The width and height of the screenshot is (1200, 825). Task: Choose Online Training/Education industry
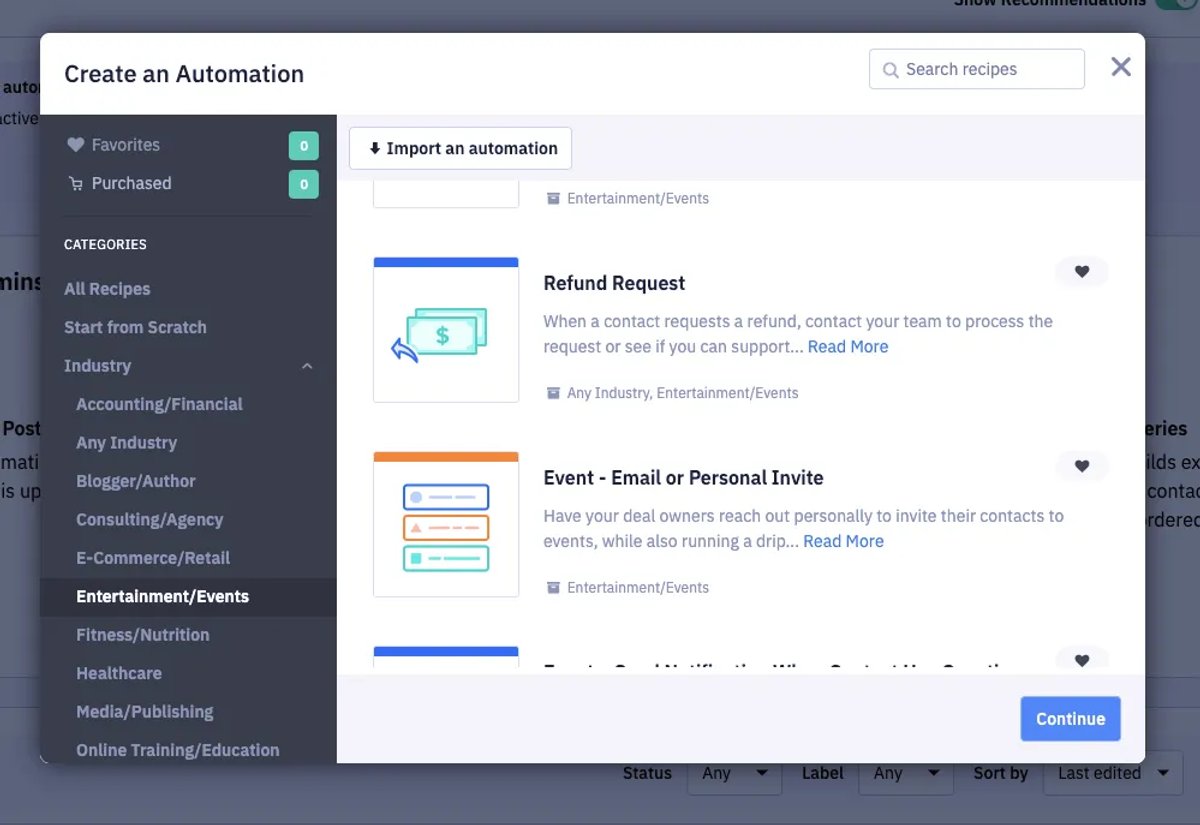(x=178, y=750)
